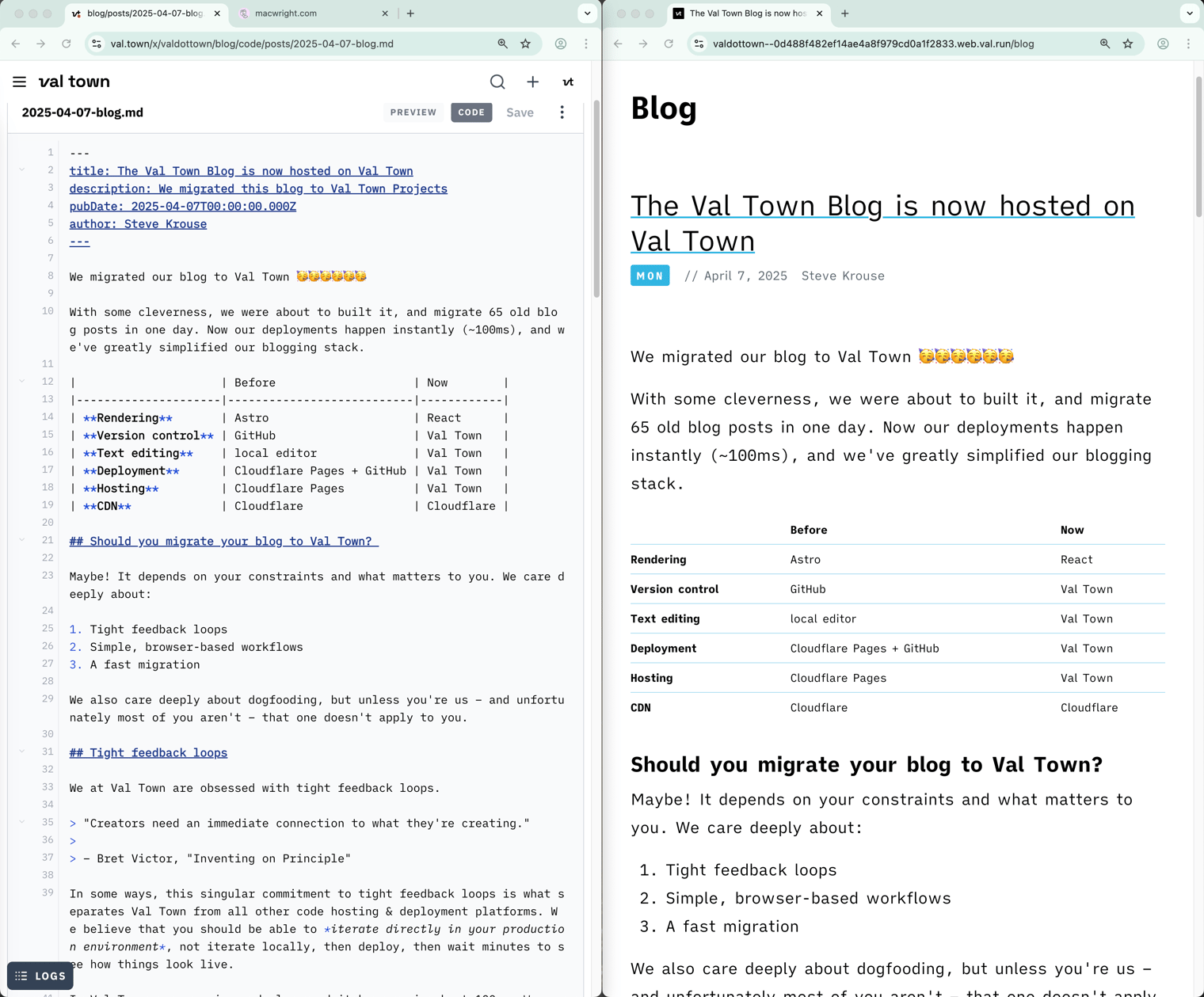1204x997 pixels.
Task: Open tab search dropdown in val.town window
Action: click(x=587, y=13)
